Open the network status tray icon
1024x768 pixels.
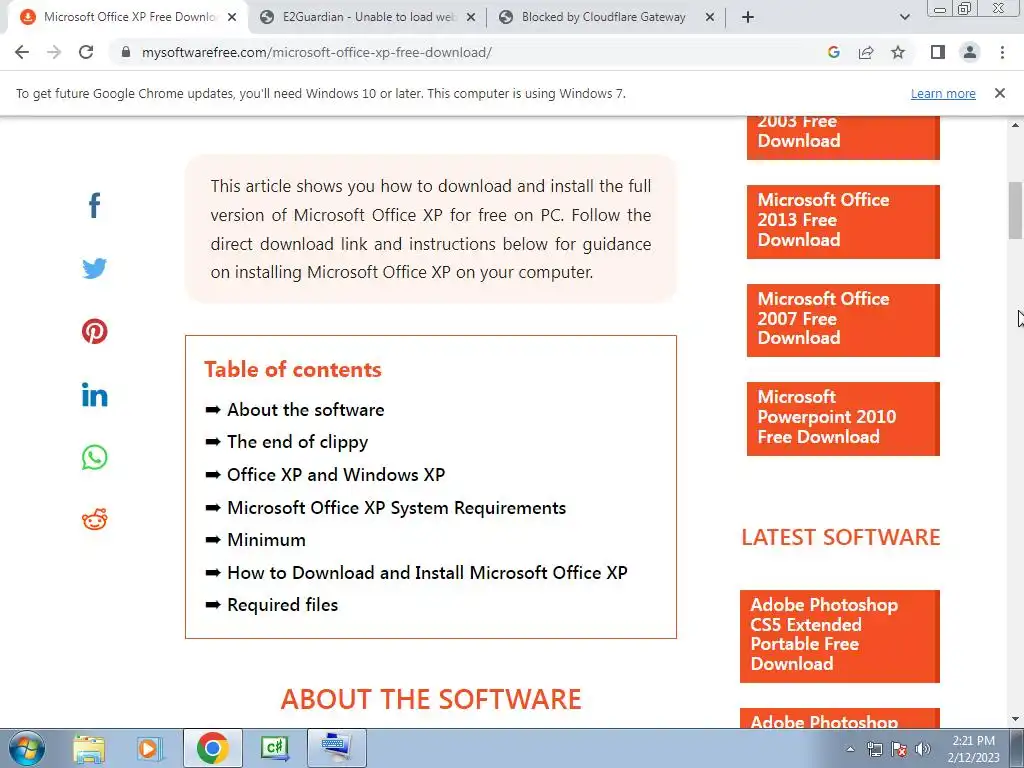click(x=874, y=749)
